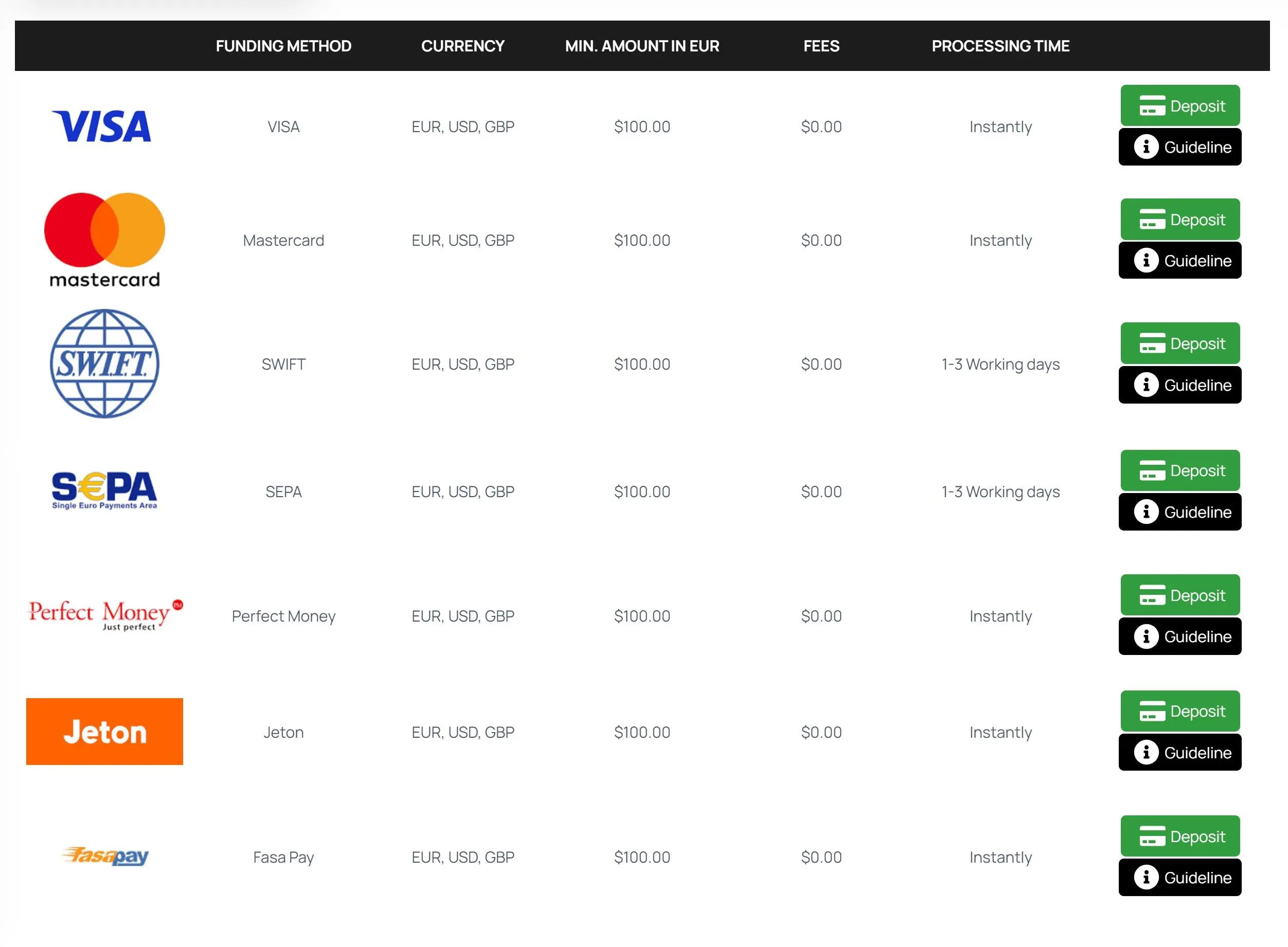Viewport: 1288px width, 947px height.
Task: Click the Jeton processing time 'Instantly'
Action: click(x=1000, y=733)
